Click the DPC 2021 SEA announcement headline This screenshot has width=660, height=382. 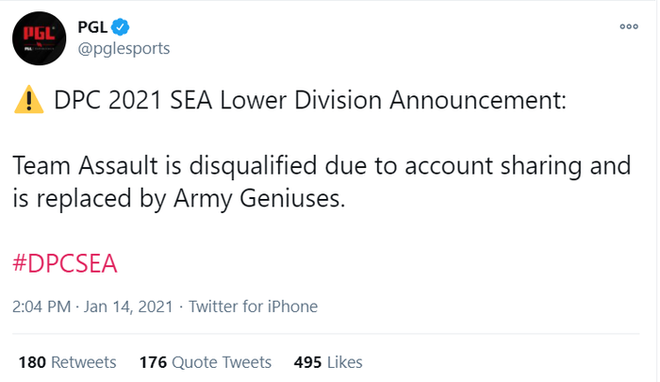pos(310,101)
